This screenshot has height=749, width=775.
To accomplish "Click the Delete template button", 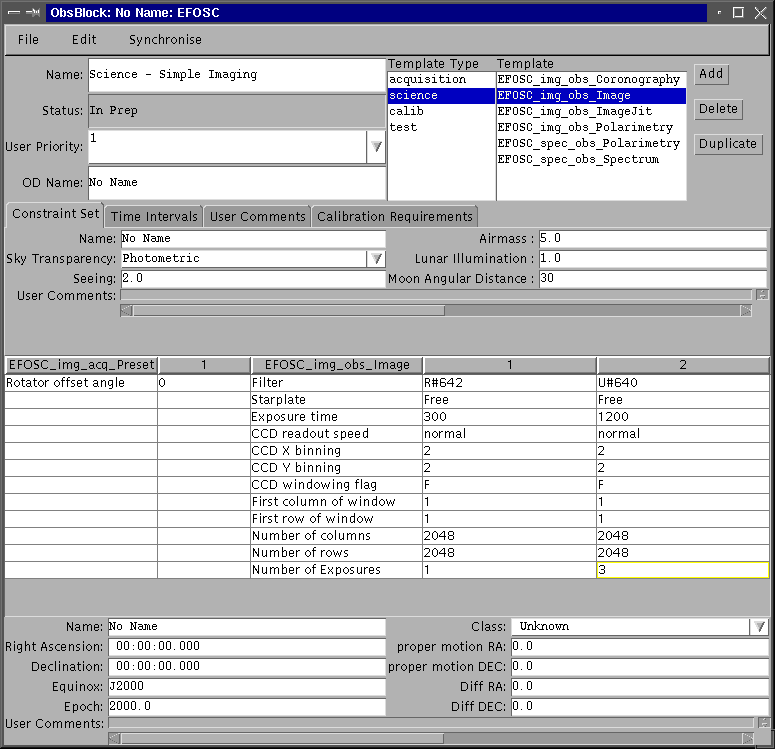I will (718, 109).
